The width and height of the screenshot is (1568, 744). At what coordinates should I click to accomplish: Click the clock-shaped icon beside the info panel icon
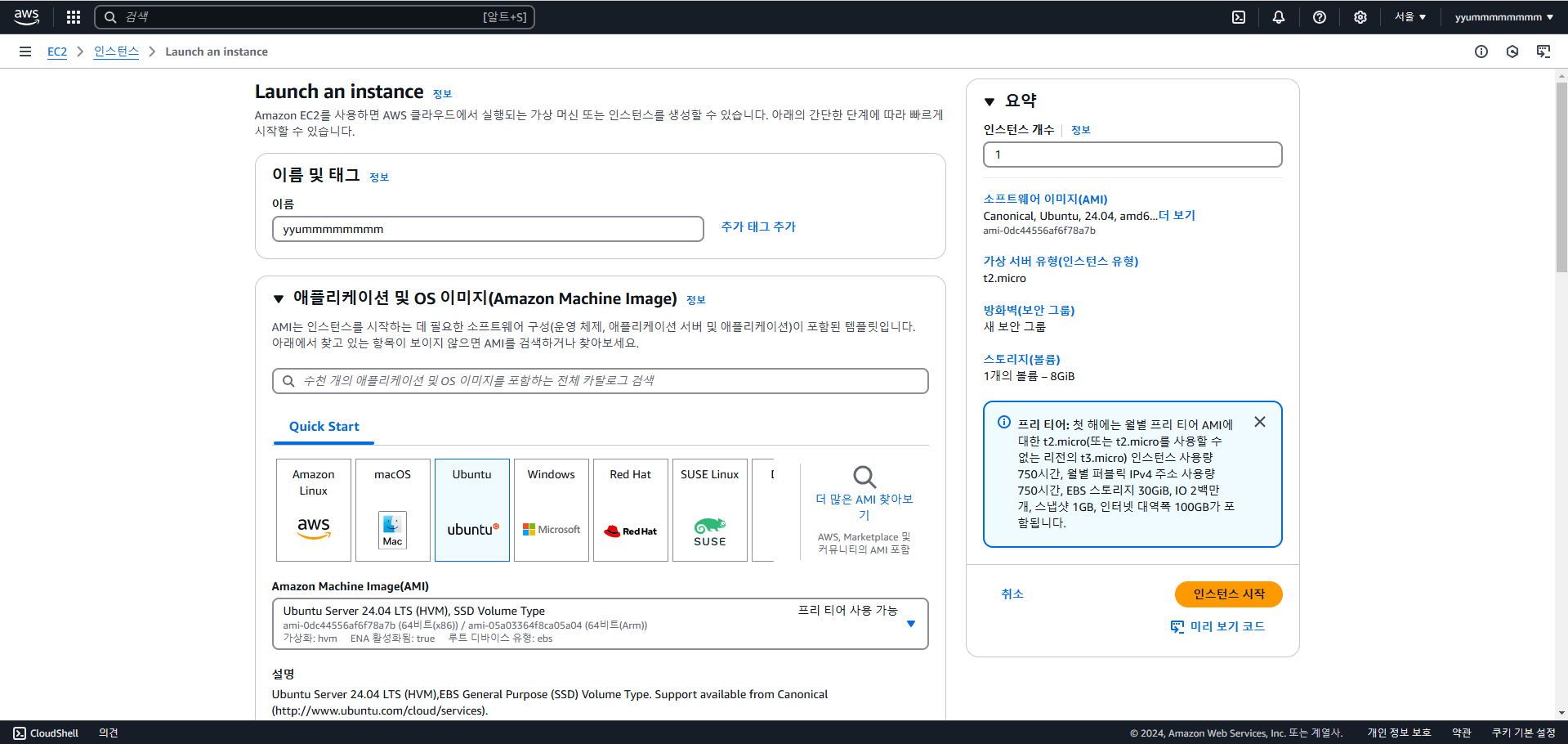click(1512, 52)
